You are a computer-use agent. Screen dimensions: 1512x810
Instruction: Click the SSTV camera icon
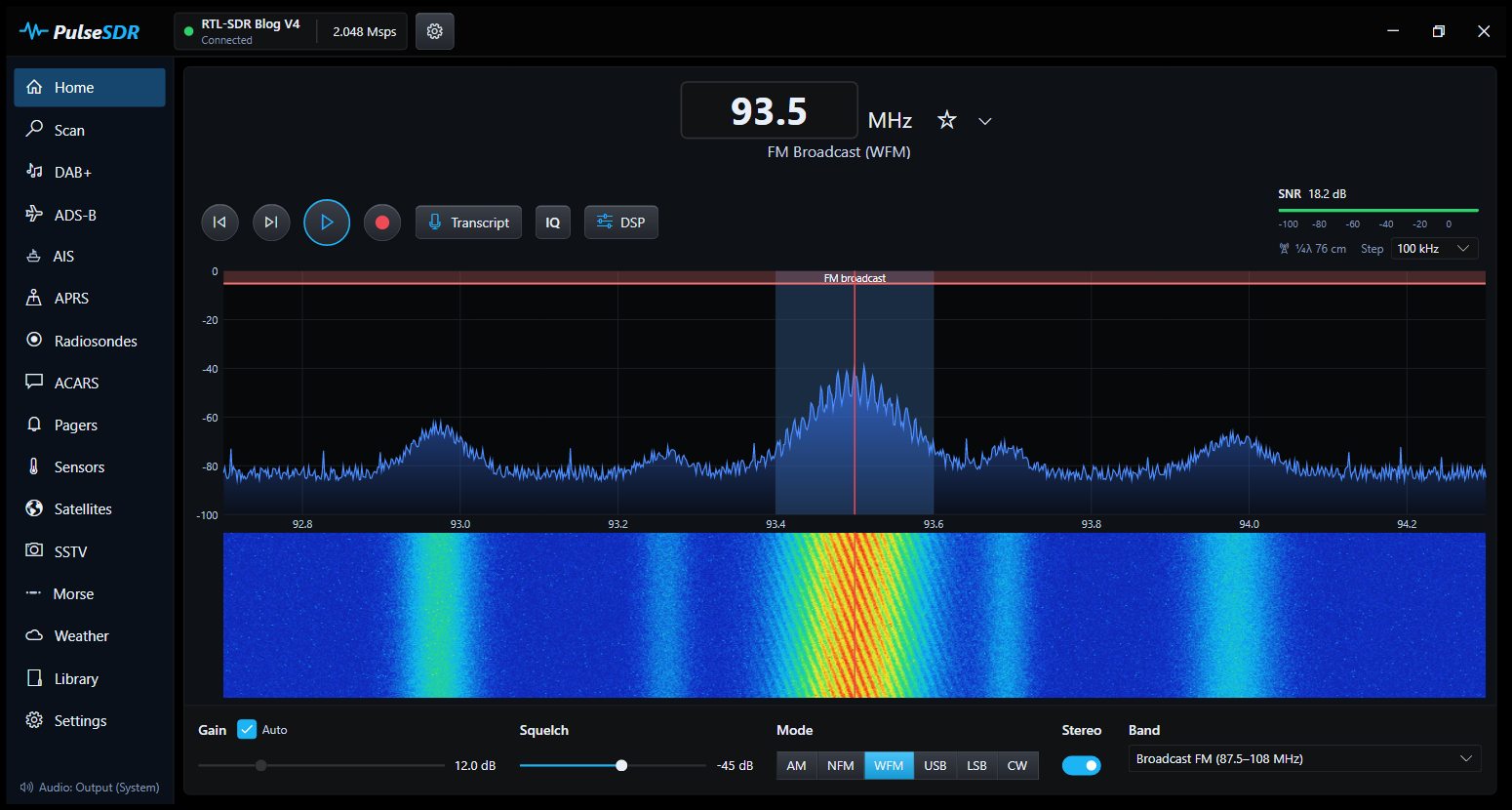pos(34,550)
